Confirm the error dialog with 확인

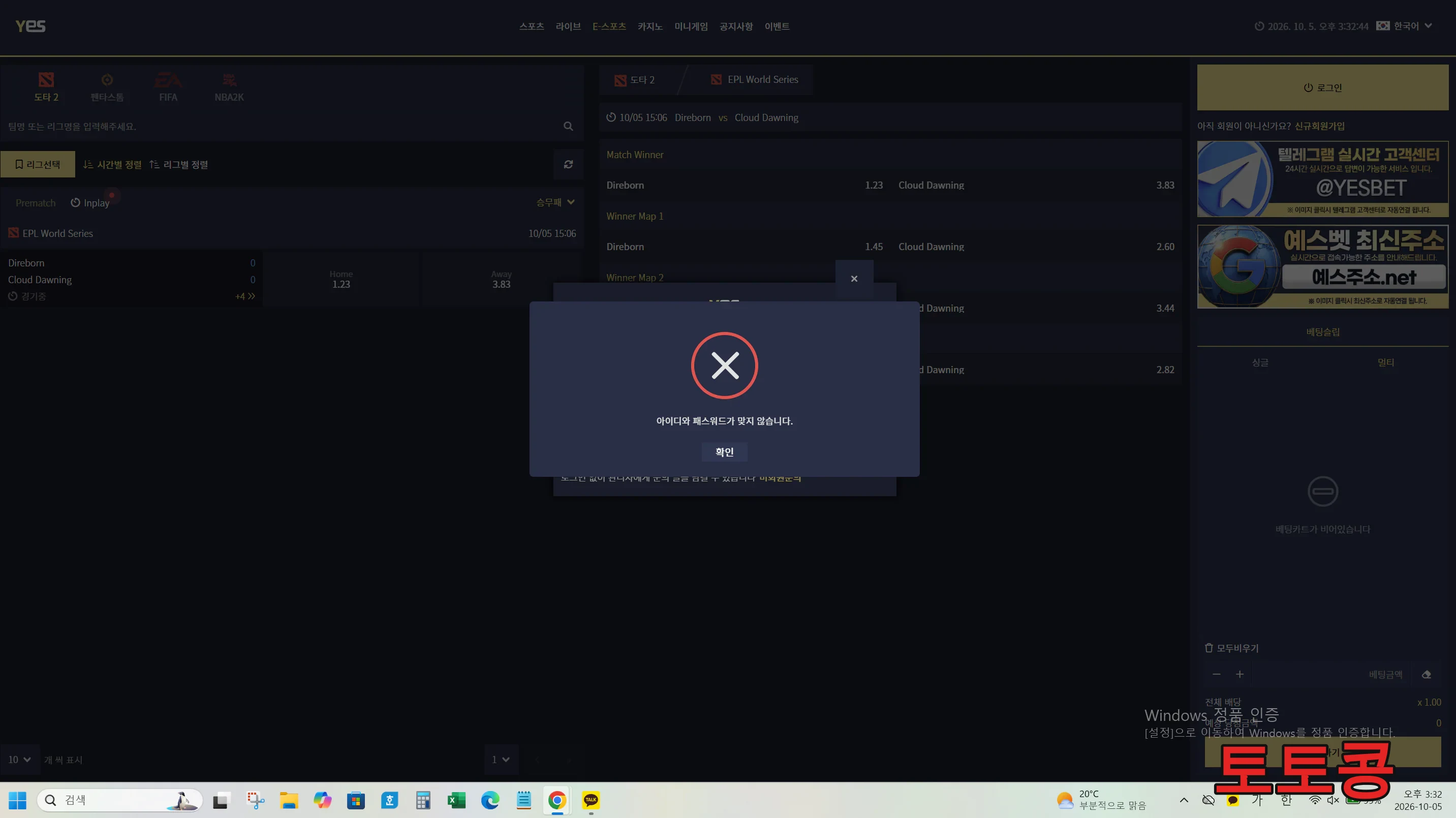pos(724,451)
